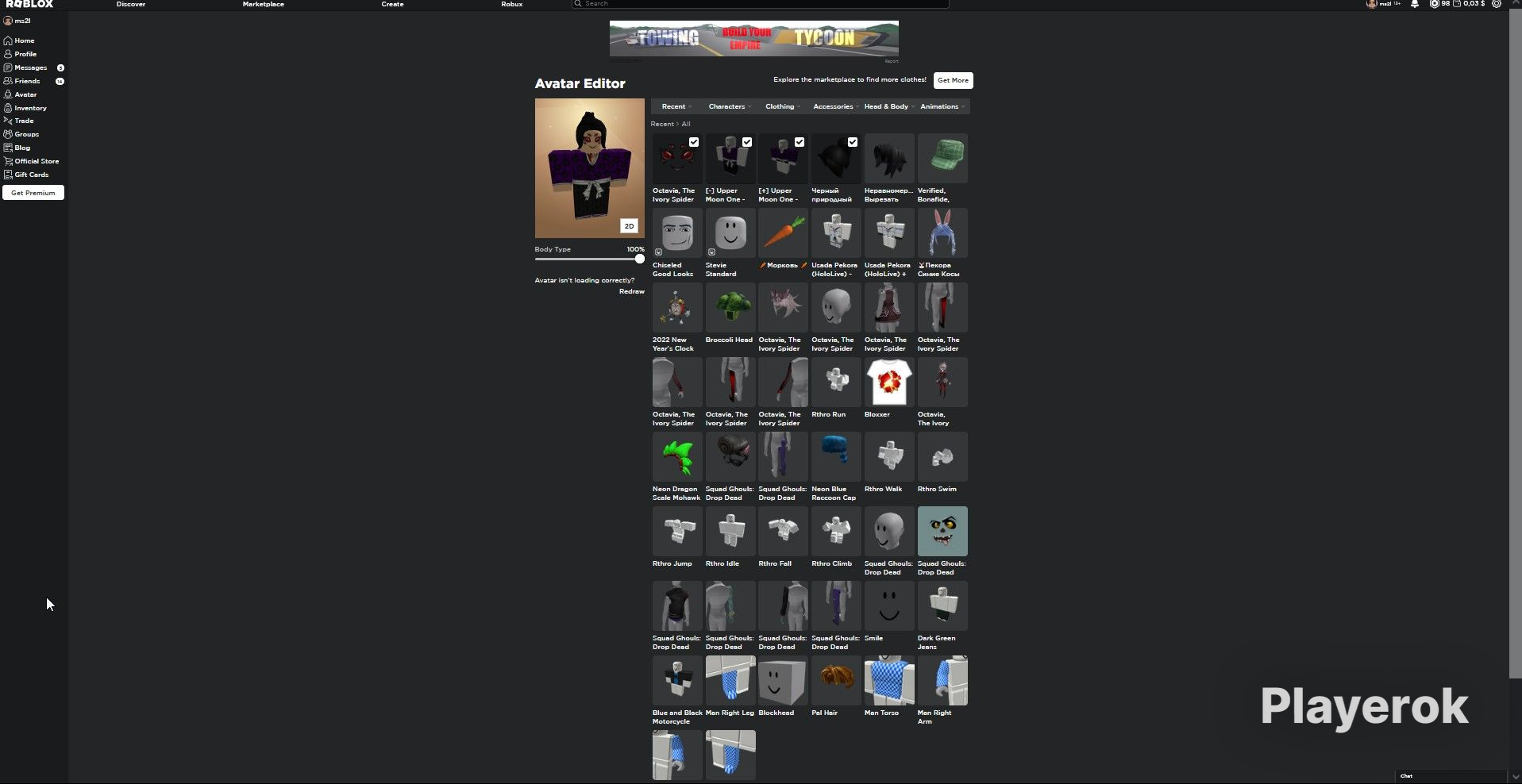The width and height of the screenshot is (1522, 784).
Task: Expand the Head & Body dropdown tab
Action: (888, 106)
